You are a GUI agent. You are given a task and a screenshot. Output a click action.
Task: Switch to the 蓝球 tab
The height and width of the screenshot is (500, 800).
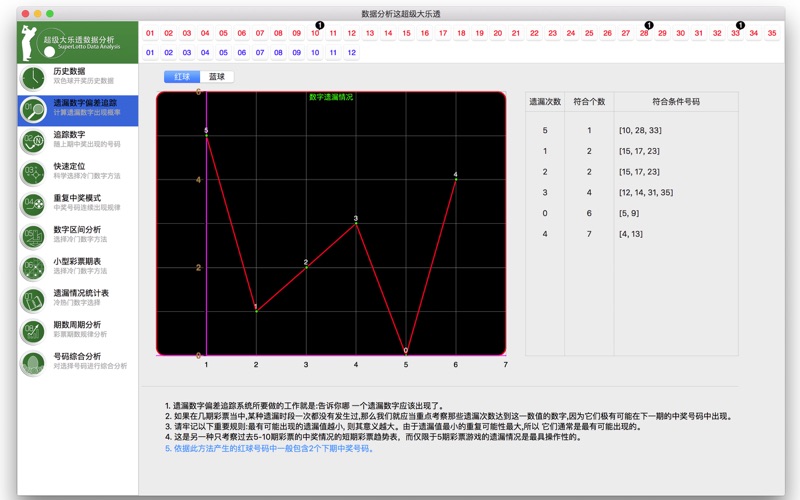217,77
